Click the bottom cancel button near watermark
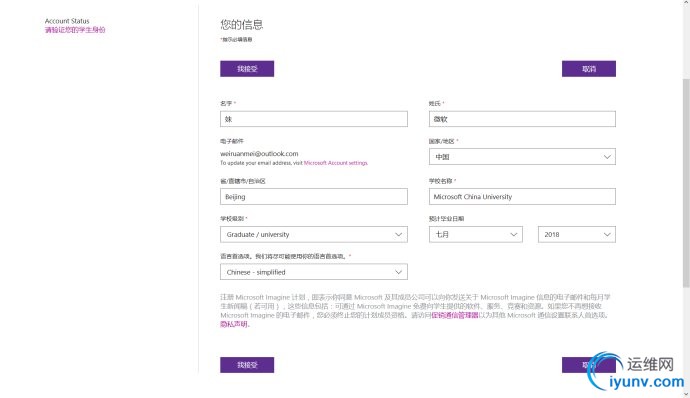Viewport: 690px width, 398px height. (x=589, y=365)
